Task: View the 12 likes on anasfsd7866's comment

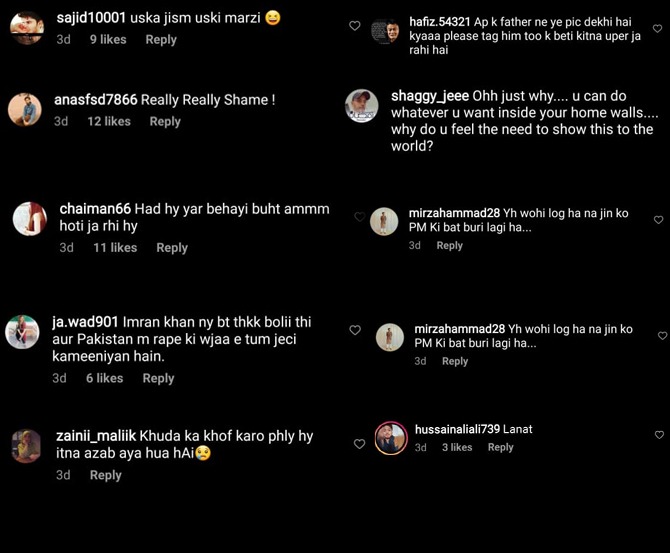Action: coord(109,121)
